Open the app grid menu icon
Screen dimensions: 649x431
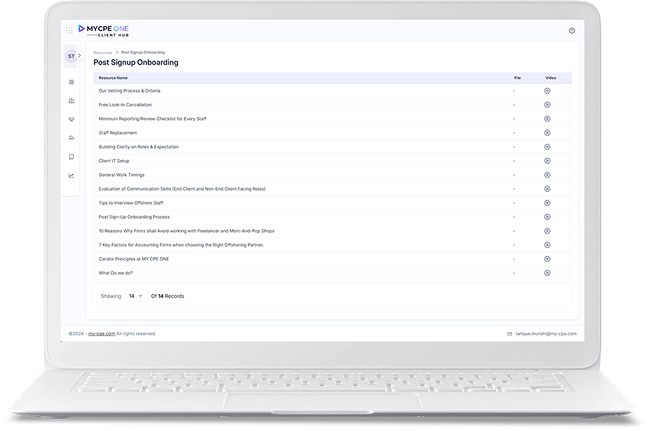[69, 30]
